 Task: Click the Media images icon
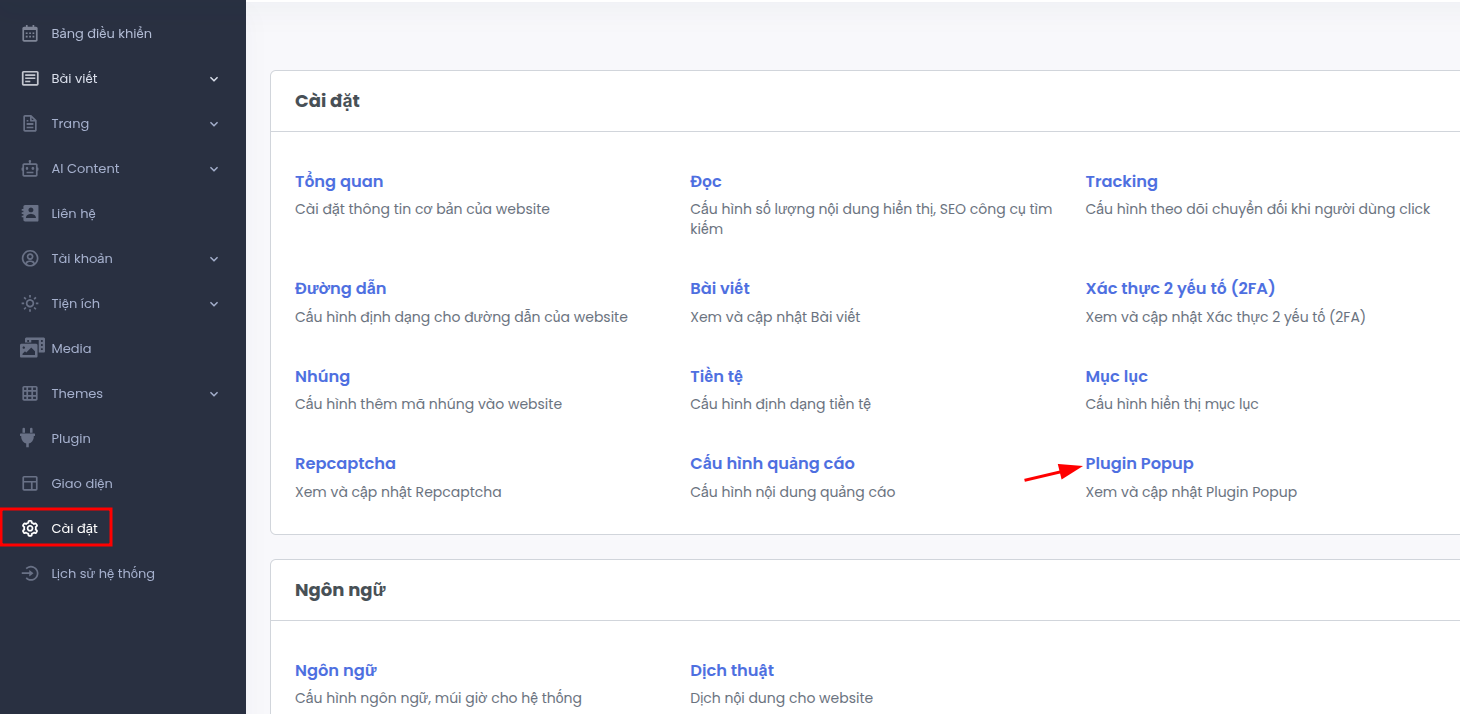pyautogui.click(x=32, y=348)
